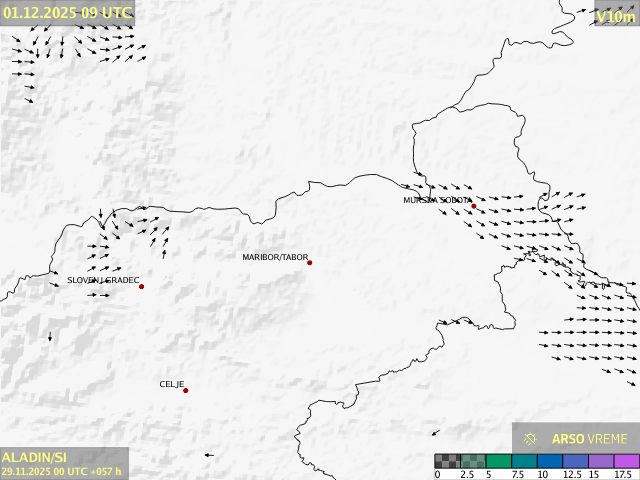Click the ARSO VREME text link
Screen dimensions: 640x480
[x=590, y=439]
